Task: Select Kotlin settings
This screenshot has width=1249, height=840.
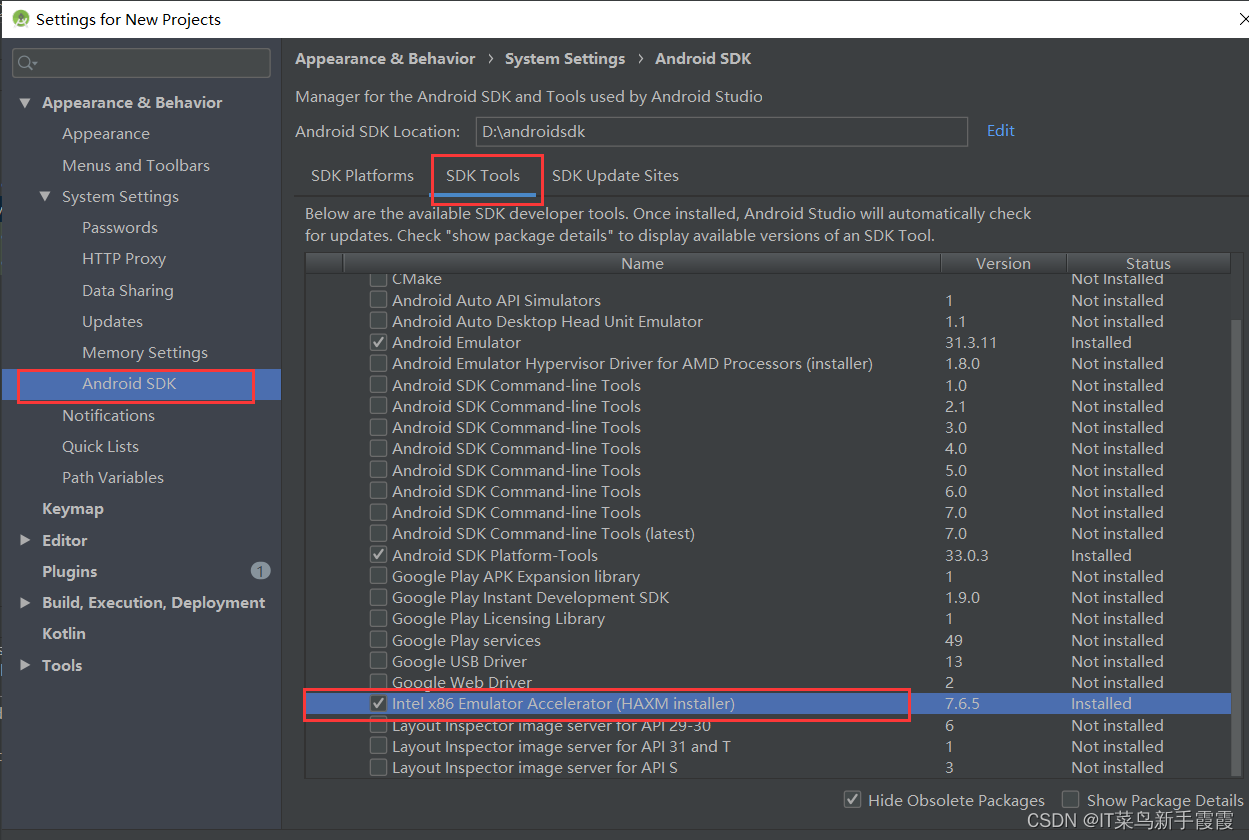Action: [x=64, y=633]
